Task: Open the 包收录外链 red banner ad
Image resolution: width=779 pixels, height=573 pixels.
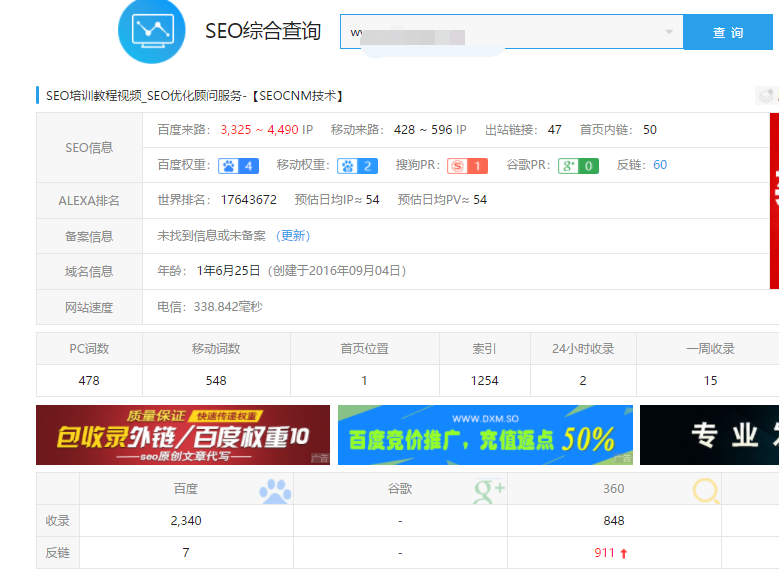Action: pyautogui.click(x=183, y=435)
